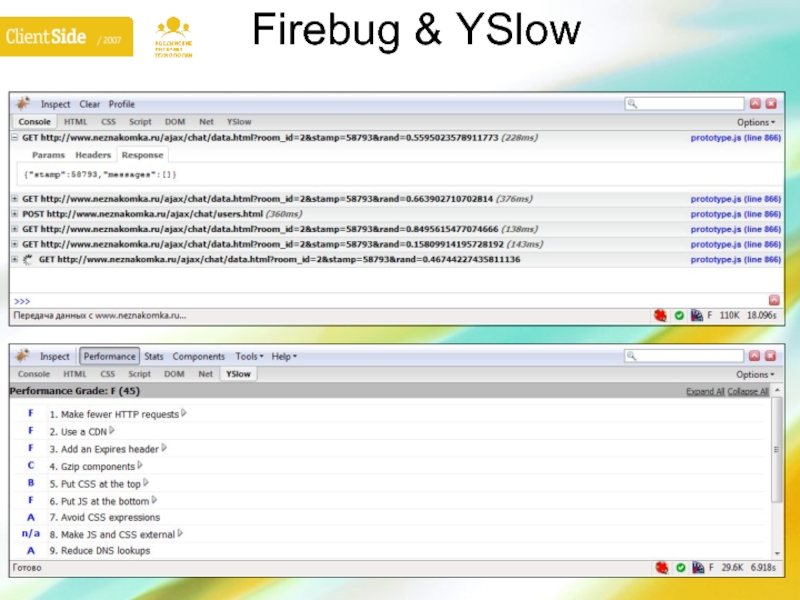Viewport: 800px width, 600px height.
Task: Open prototype.js link on the first GET row
Action: (736, 138)
